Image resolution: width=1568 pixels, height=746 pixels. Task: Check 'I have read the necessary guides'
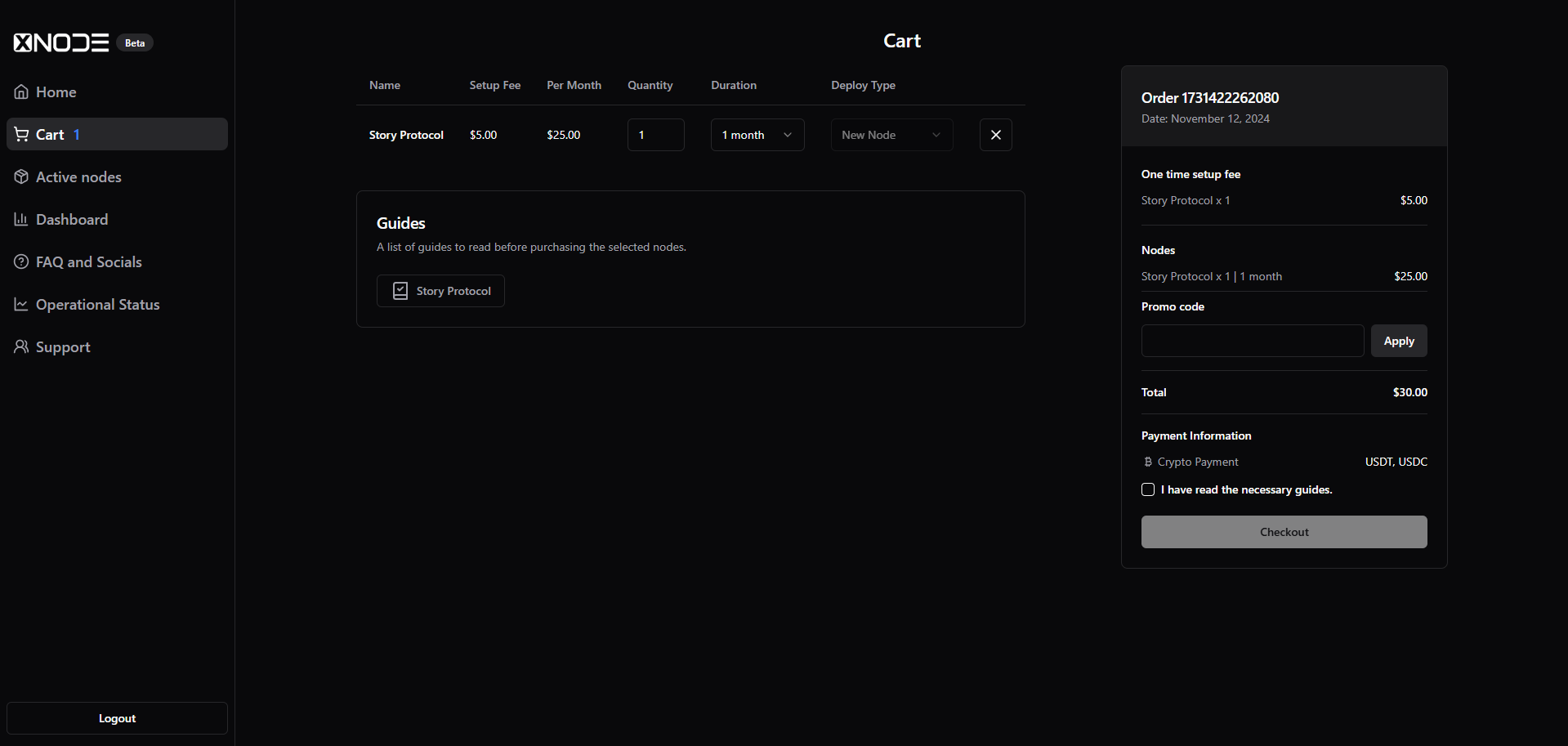1148,489
